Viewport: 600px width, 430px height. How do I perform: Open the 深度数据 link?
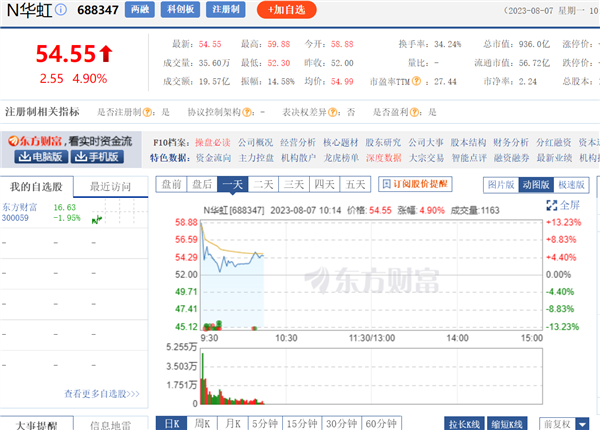[x=384, y=158]
